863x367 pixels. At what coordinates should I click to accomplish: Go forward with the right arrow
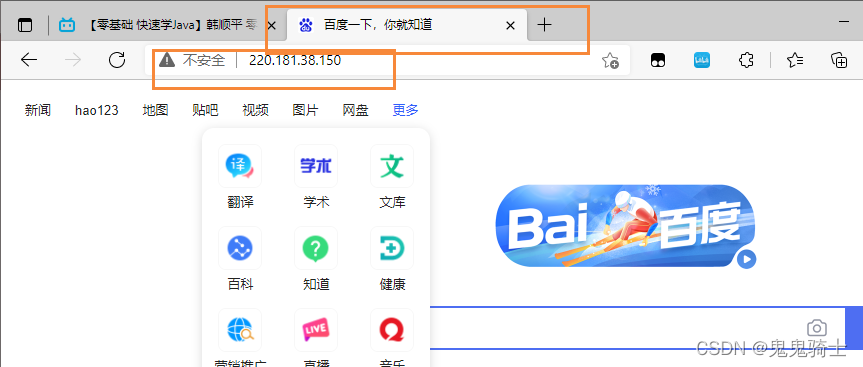(73, 60)
